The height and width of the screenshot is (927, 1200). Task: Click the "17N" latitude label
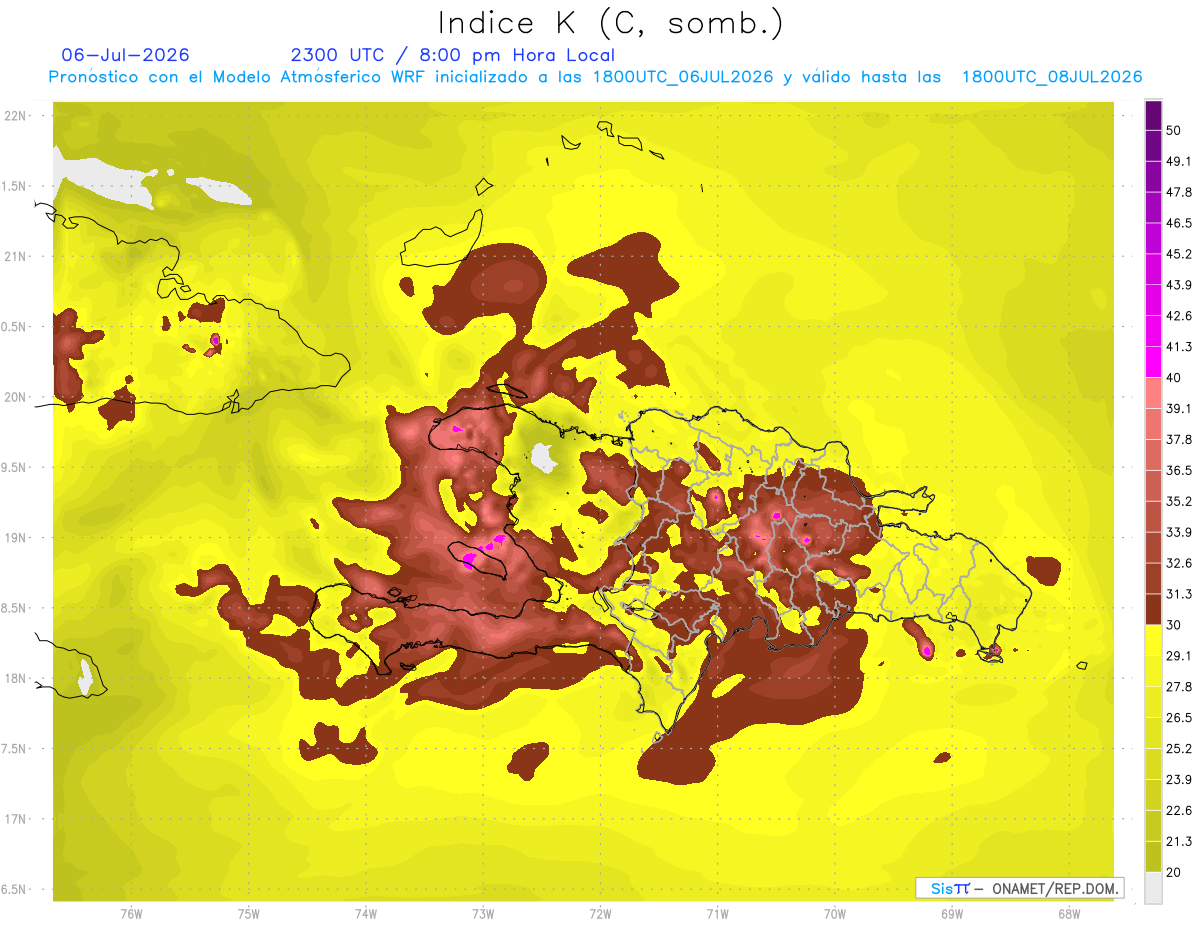[15, 819]
